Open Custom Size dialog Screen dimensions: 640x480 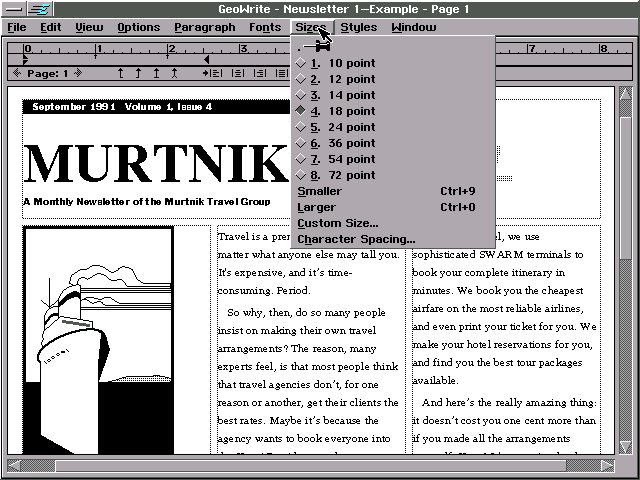click(x=393, y=223)
